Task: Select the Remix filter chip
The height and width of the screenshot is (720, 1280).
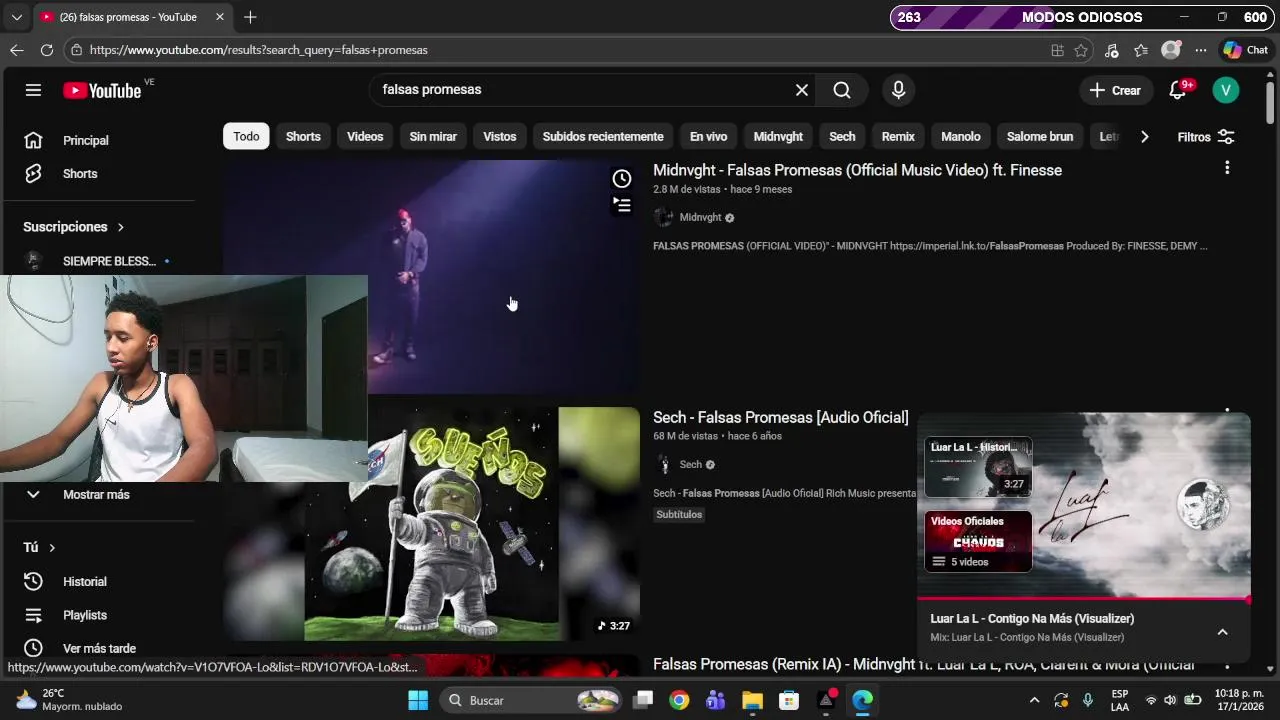Action: (898, 137)
